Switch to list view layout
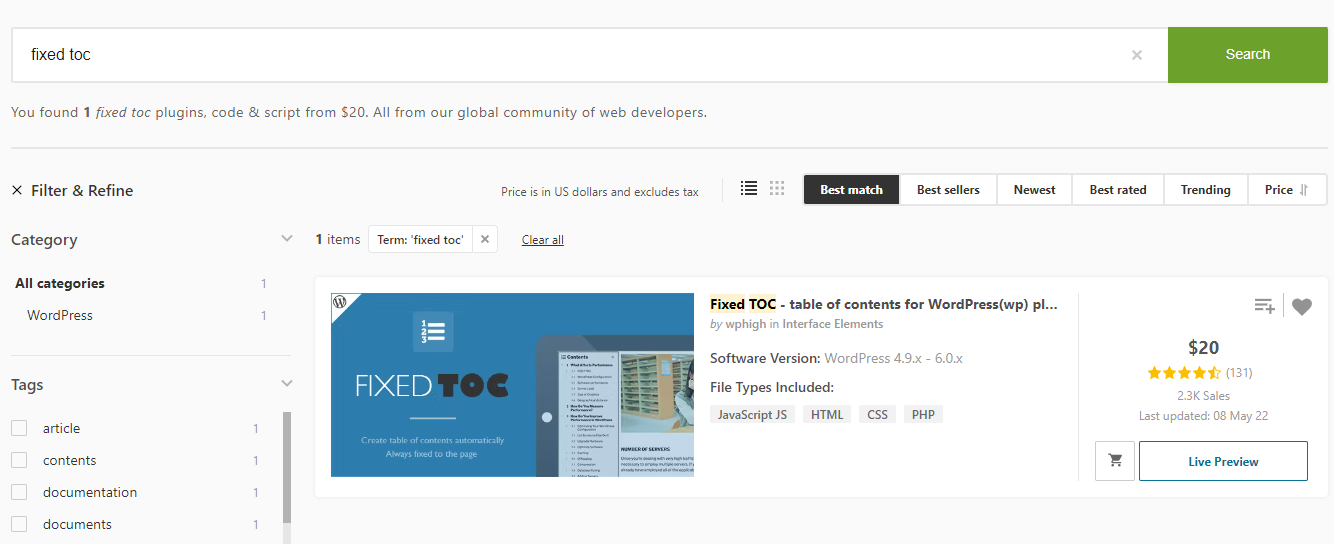 (x=749, y=188)
